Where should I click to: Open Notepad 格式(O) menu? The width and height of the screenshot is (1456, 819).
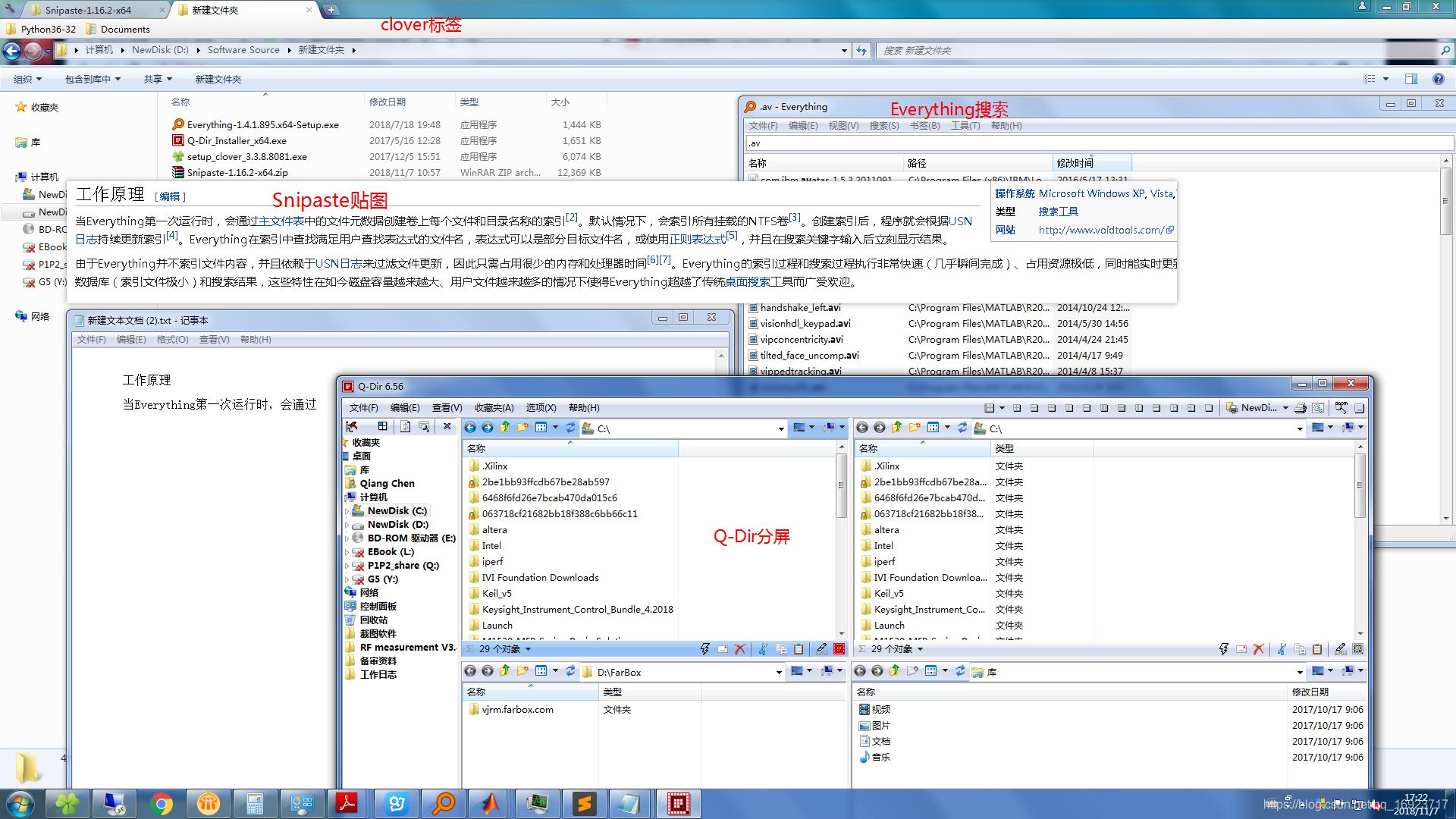[x=173, y=340]
